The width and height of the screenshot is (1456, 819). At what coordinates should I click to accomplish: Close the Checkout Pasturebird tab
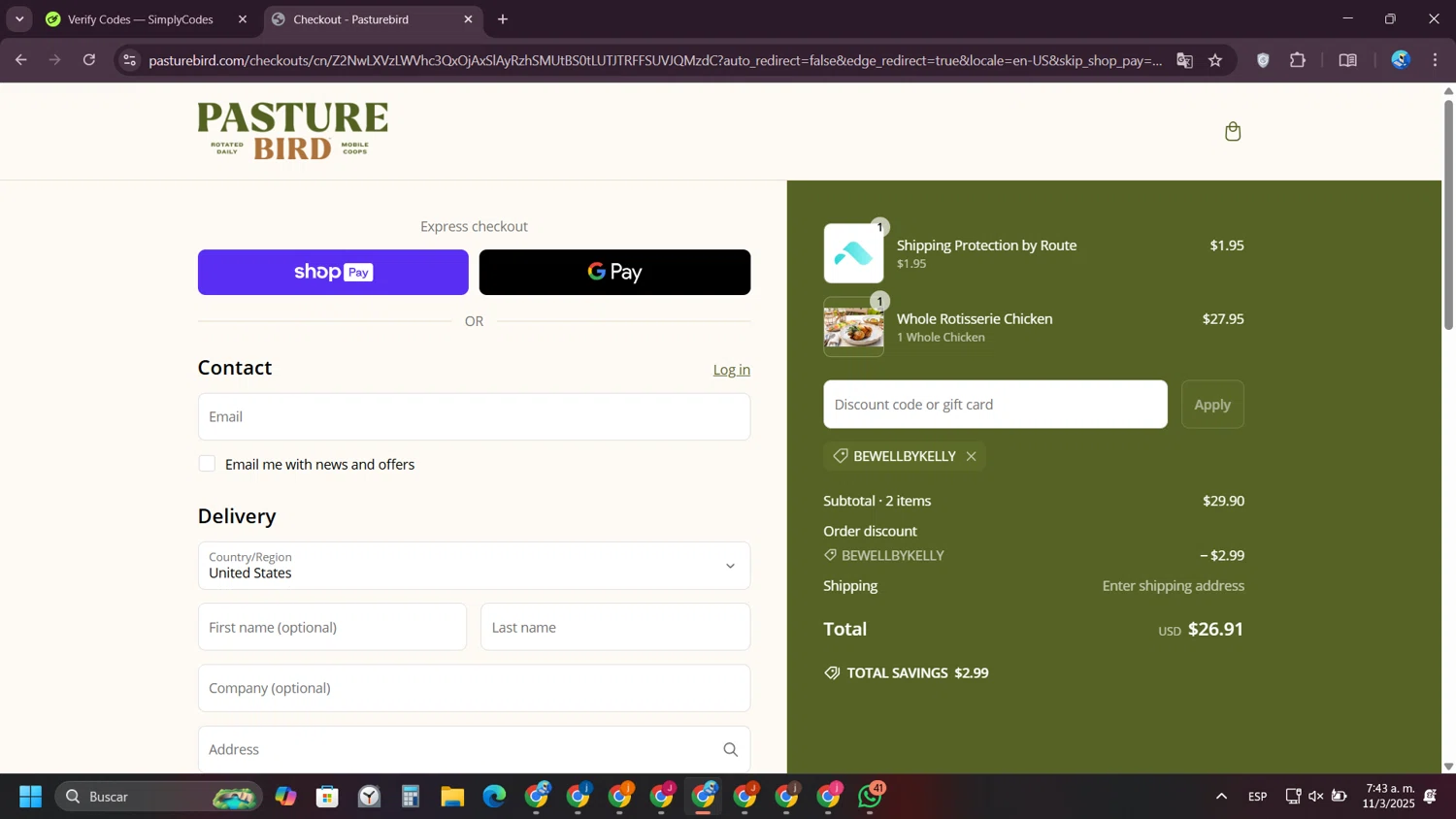coord(468,19)
